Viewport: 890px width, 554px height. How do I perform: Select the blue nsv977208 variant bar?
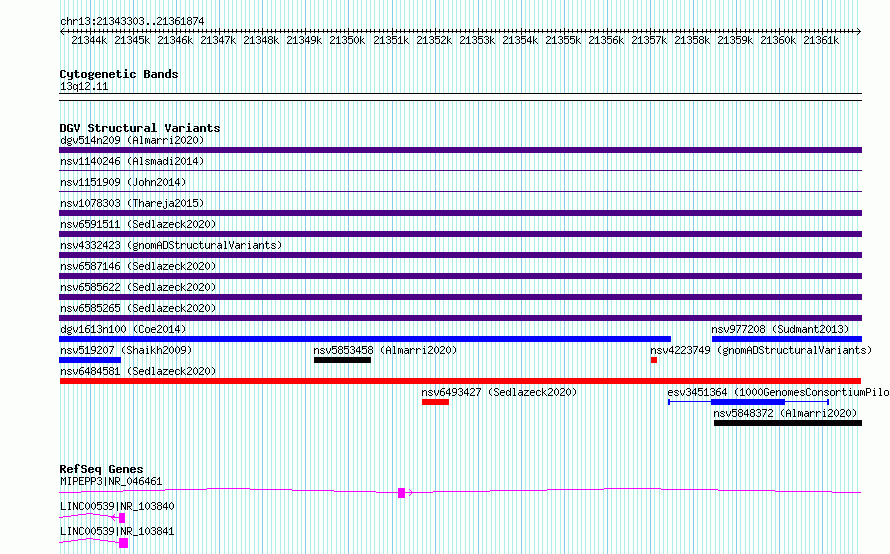click(x=787, y=339)
